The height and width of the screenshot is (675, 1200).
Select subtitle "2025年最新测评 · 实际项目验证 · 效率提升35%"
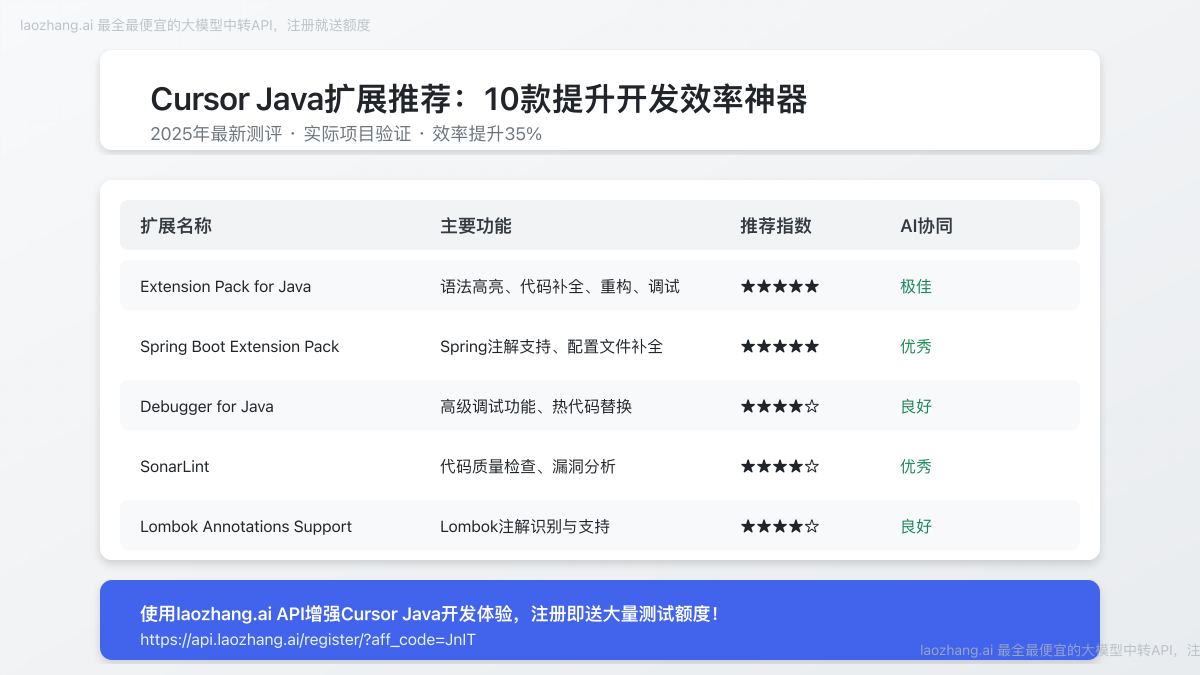pos(346,134)
